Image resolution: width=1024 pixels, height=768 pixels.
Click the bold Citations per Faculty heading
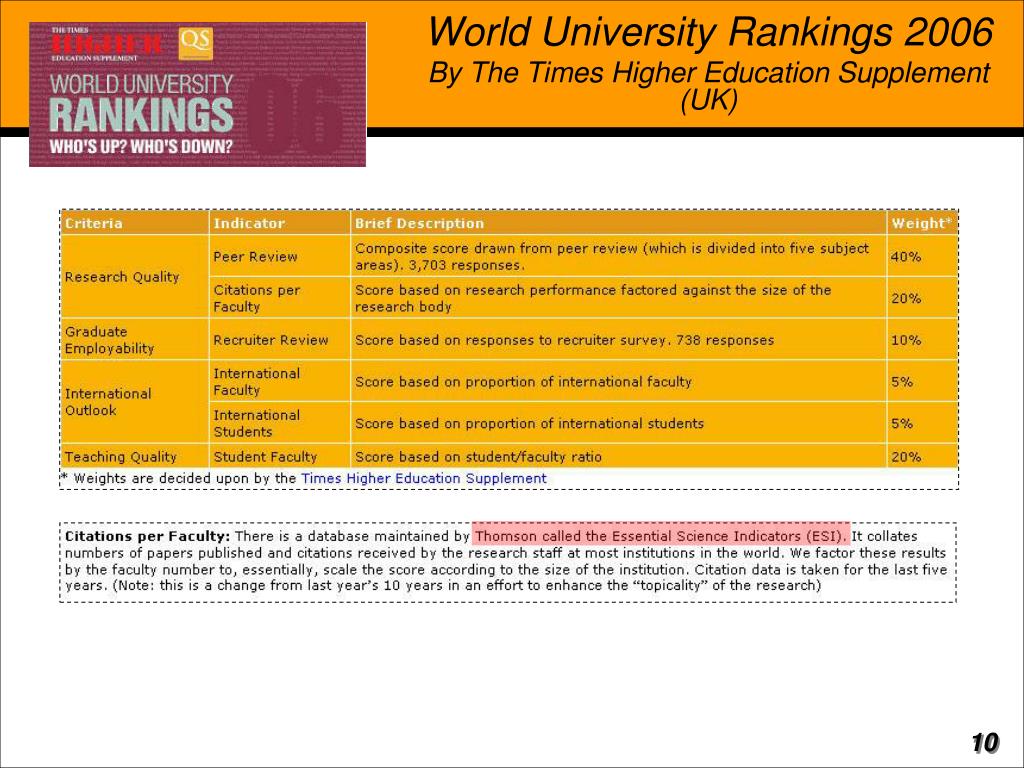(148, 537)
